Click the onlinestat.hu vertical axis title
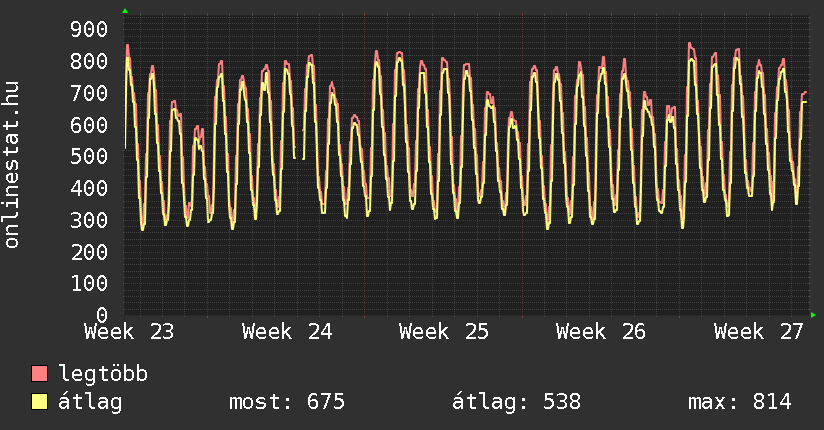The width and height of the screenshot is (824, 430). pos(11,165)
